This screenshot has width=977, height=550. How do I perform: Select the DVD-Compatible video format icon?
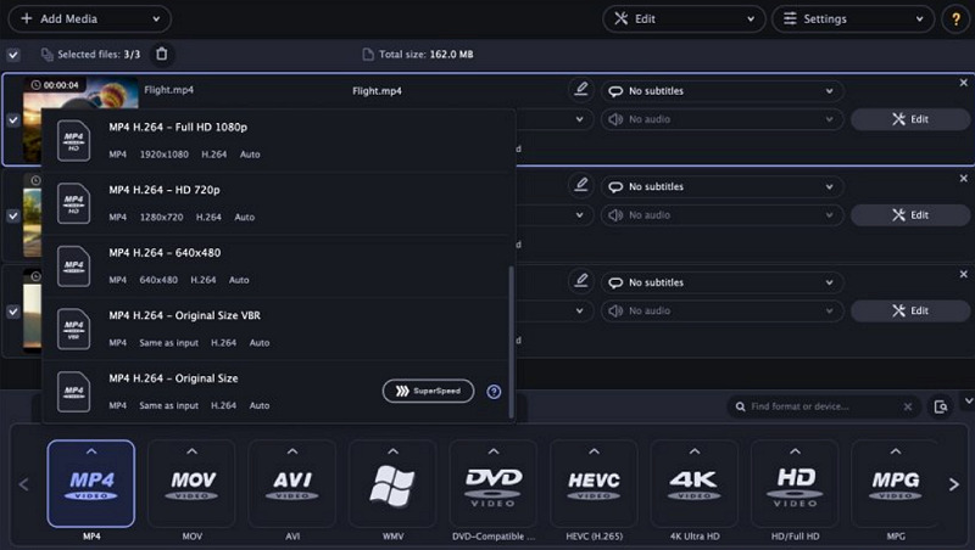point(493,483)
